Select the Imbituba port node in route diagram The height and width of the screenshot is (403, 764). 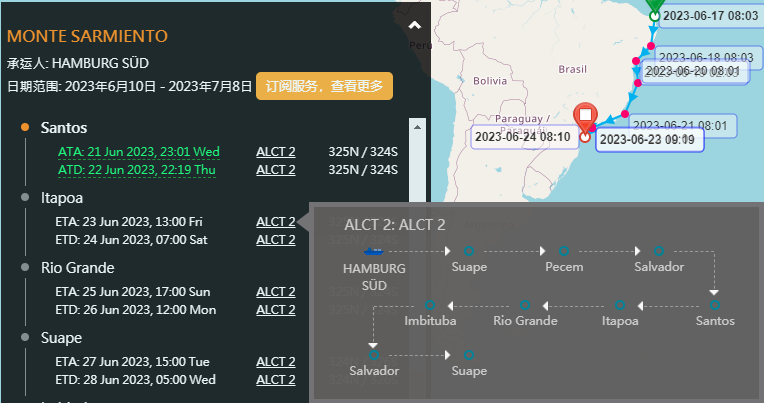[x=430, y=304]
